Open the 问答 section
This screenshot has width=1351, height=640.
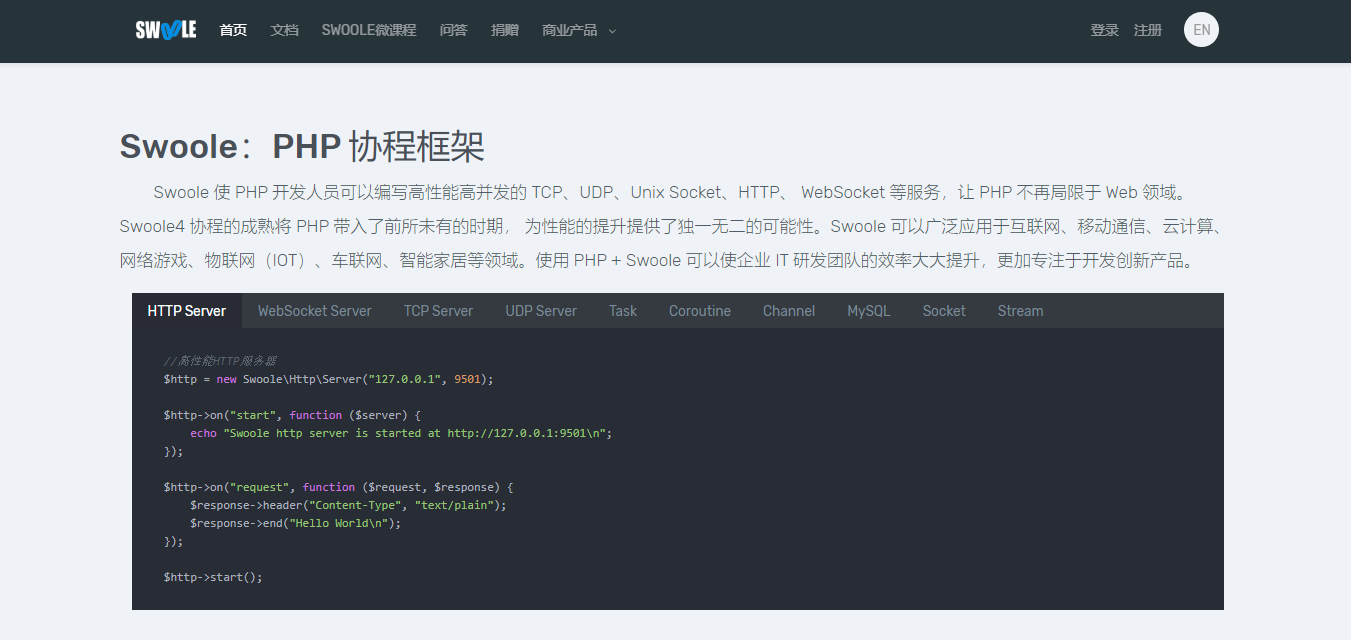click(x=453, y=30)
